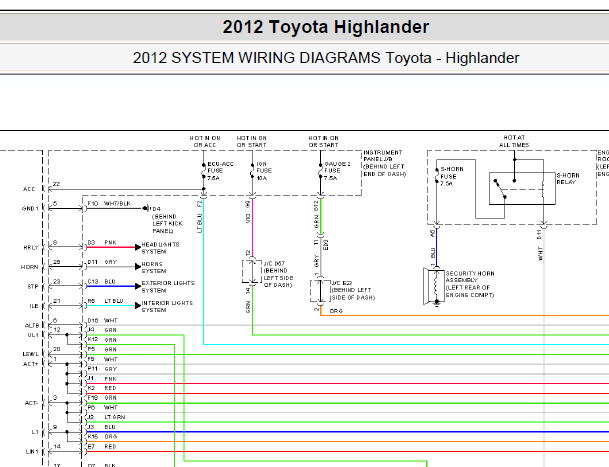Click the S-HORN relay switch symbol
609x467 pixels.
(500, 188)
